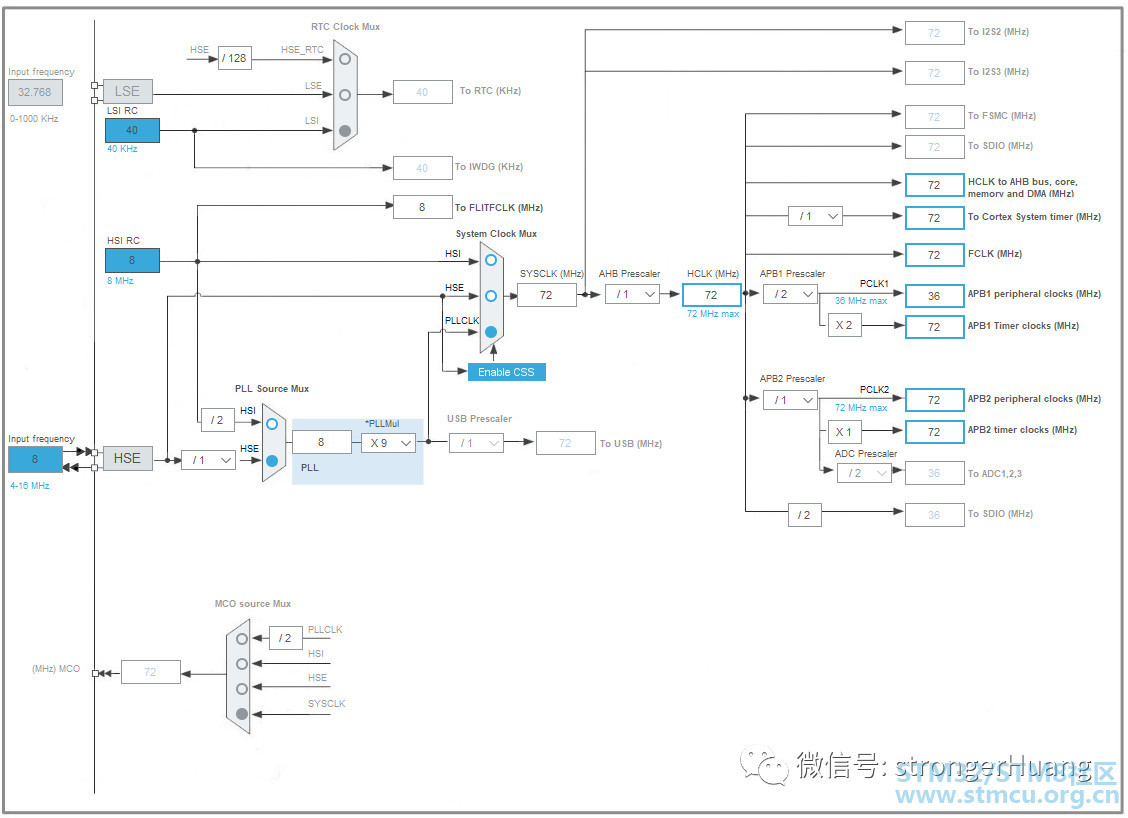Open the APB1 Prescaler dropdown

[x=790, y=294]
